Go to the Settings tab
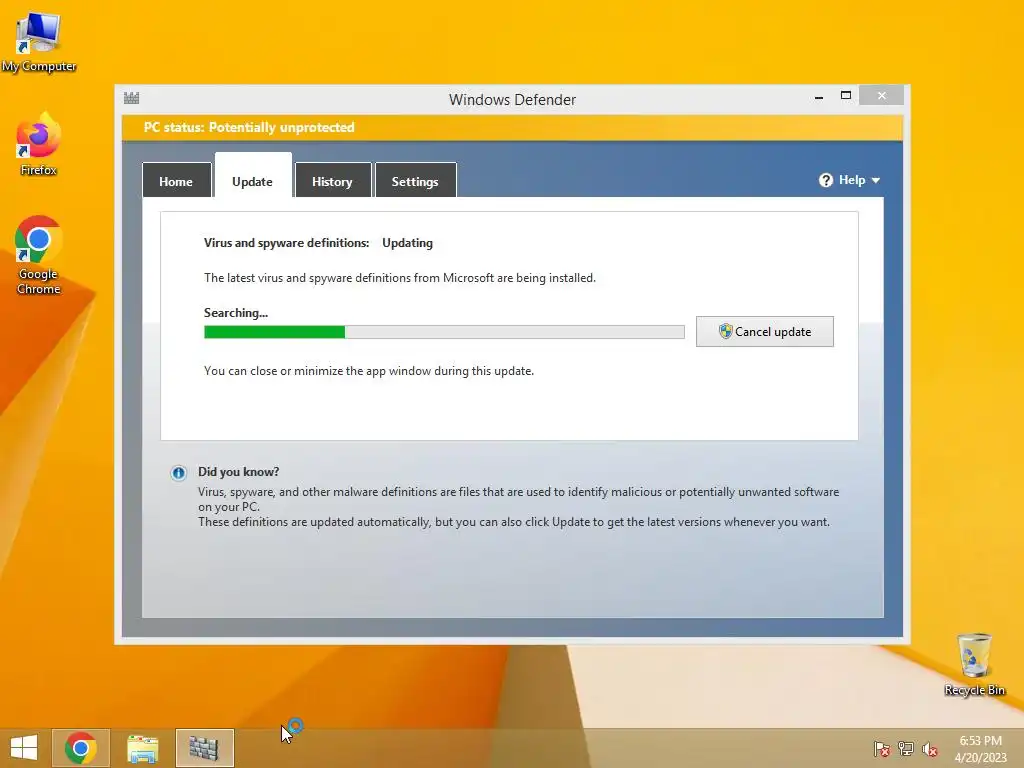 tap(415, 181)
